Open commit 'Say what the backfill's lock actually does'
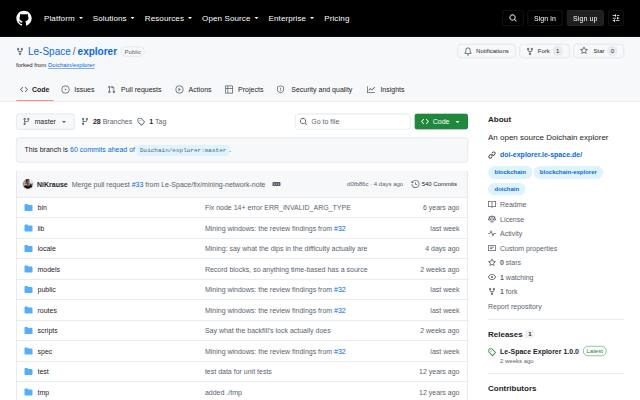The height and width of the screenshot is (400, 640). [x=268, y=331]
